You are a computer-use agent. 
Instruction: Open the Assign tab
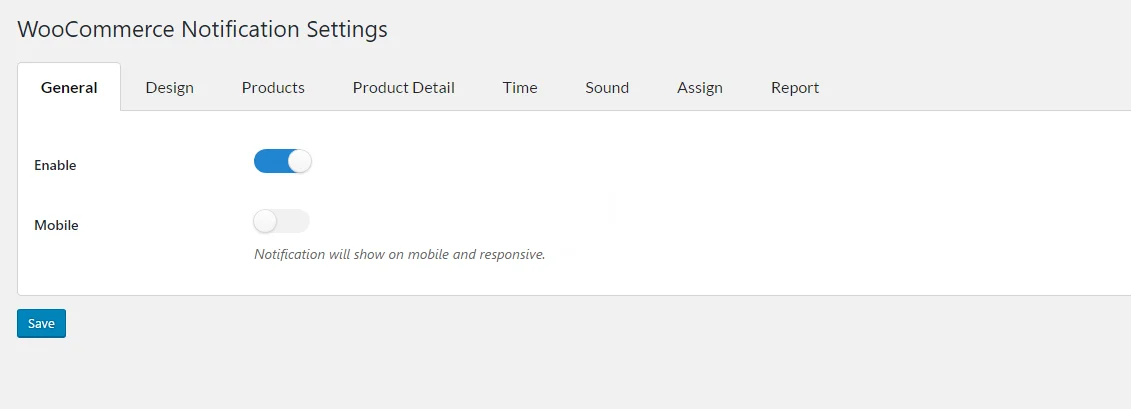[699, 88]
